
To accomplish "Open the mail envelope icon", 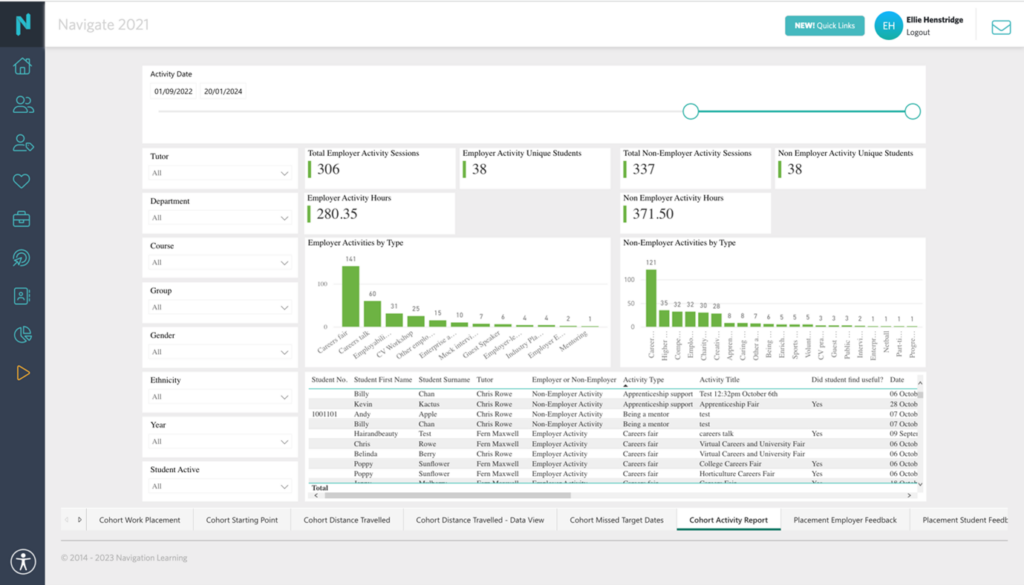I will (1001, 27).
